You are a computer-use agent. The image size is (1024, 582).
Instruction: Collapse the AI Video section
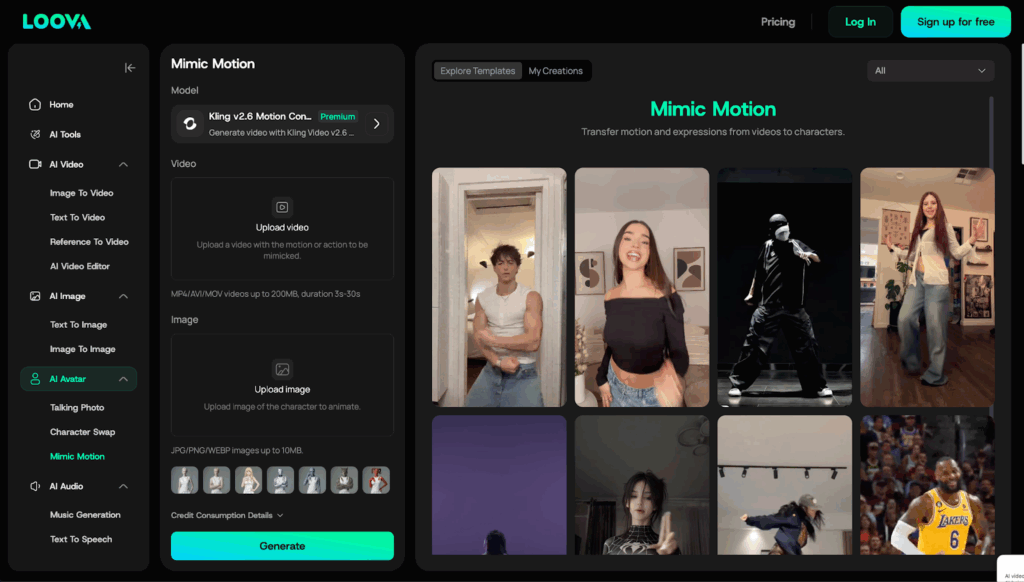[x=123, y=164]
